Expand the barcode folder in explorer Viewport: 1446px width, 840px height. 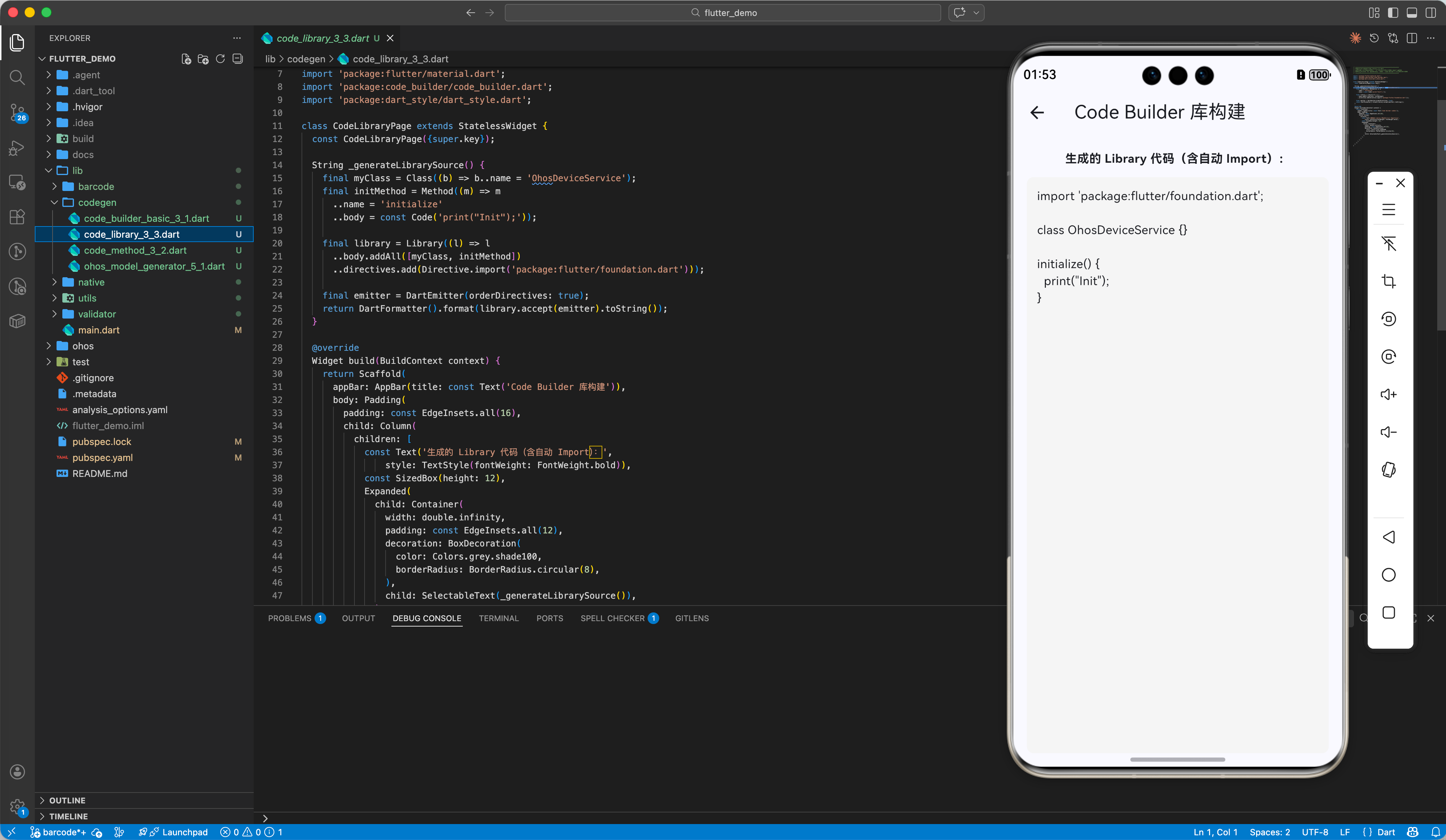[95, 187]
